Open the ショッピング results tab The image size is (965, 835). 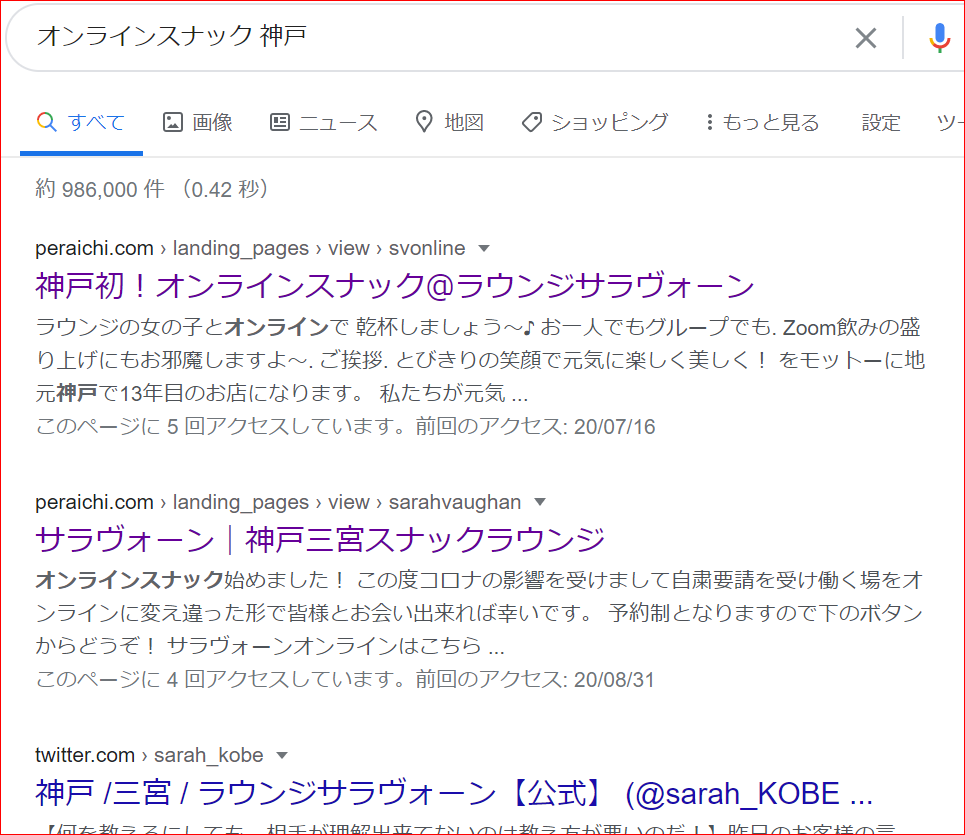pos(595,122)
